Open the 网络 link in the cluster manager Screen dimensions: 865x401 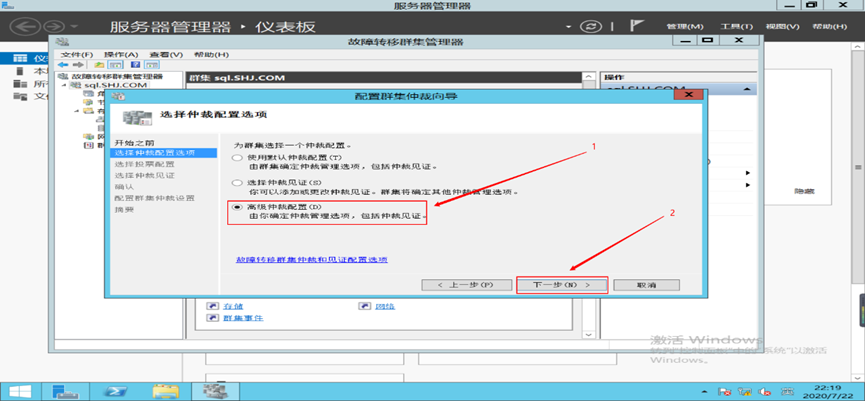point(386,306)
